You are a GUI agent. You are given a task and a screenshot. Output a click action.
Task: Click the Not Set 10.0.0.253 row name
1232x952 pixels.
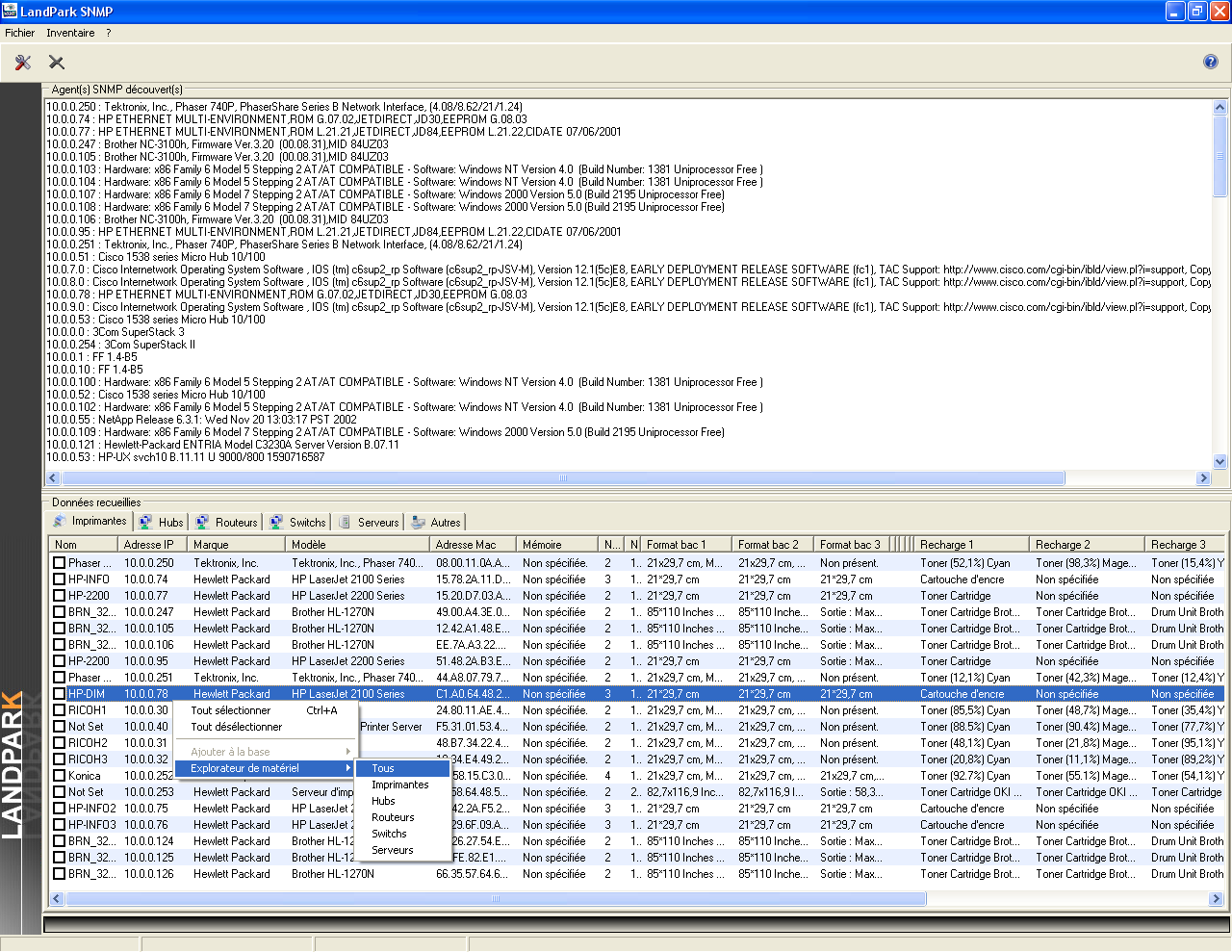tap(86, 792)
